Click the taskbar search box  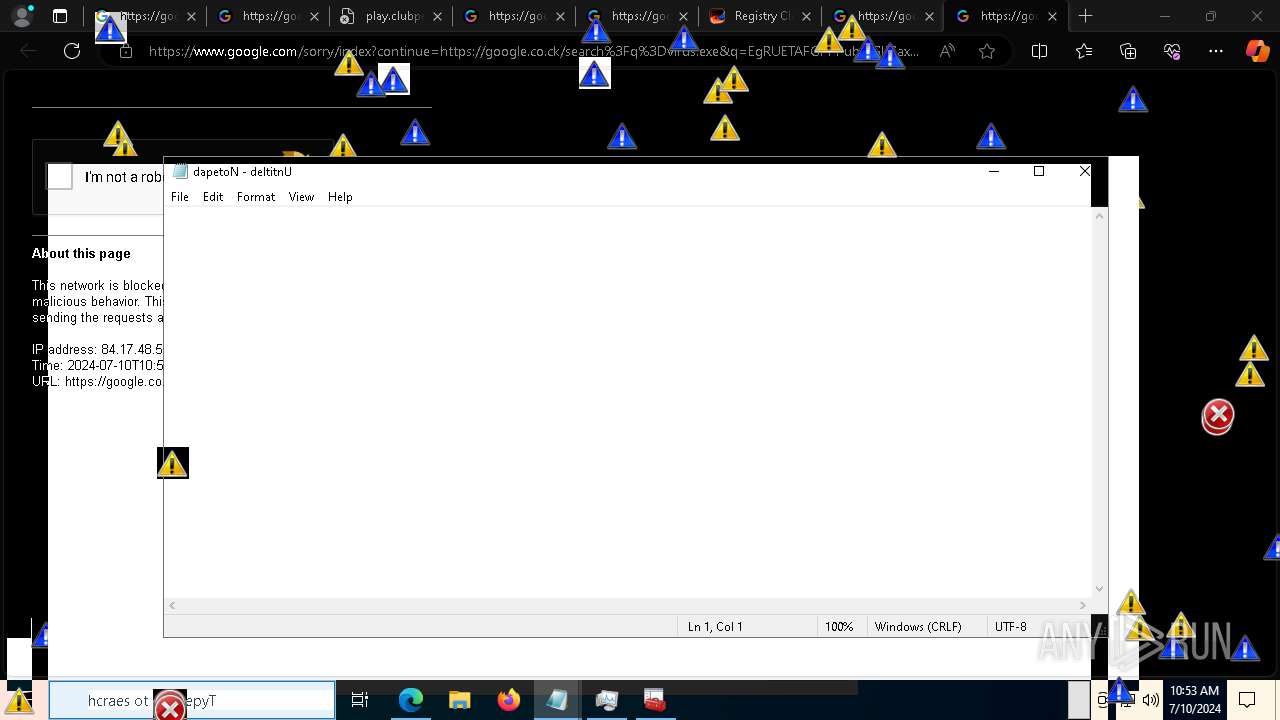pyautogui.click(x=192, y=700)
